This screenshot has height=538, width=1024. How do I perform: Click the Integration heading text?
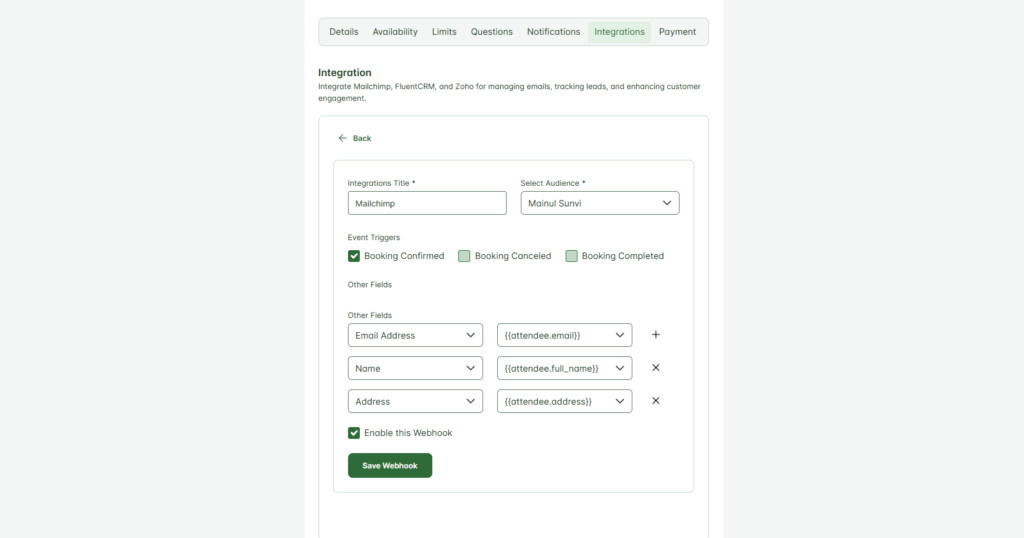coord(345,72)
